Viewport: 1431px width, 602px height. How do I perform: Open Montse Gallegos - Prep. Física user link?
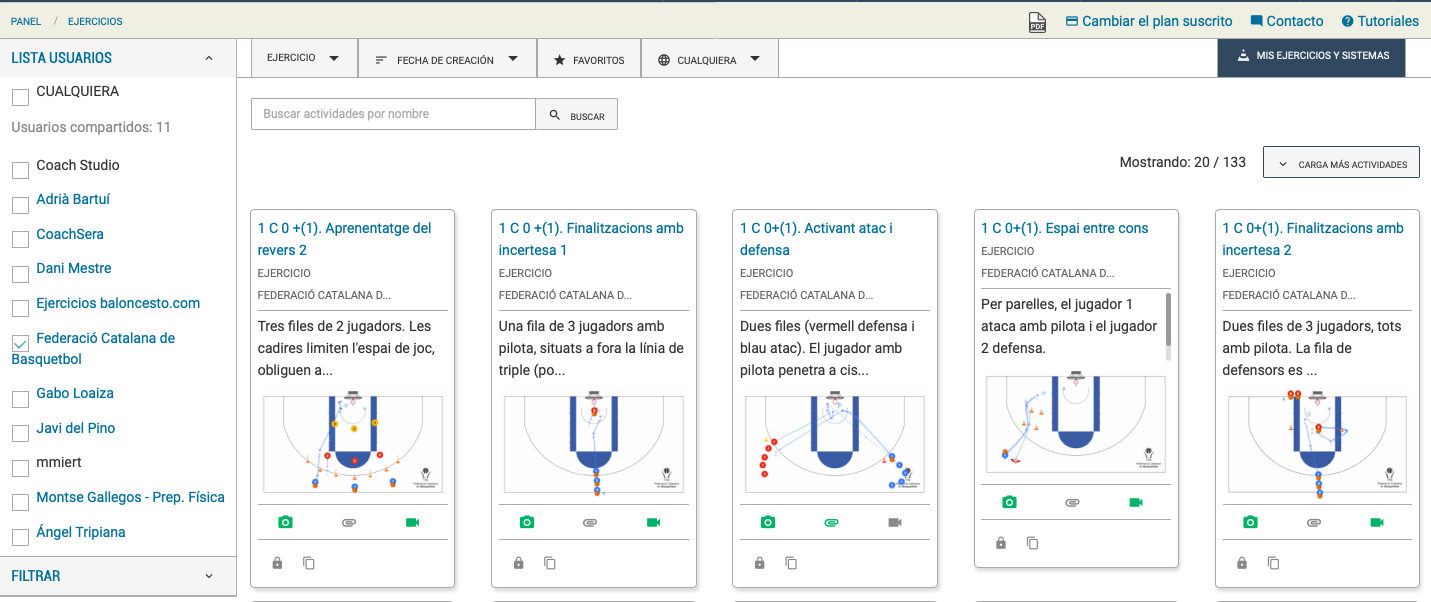coord(130,497)
